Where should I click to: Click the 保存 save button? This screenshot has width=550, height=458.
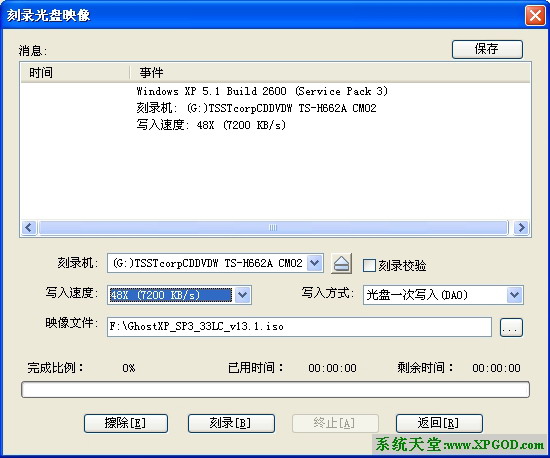click(487, 49)
